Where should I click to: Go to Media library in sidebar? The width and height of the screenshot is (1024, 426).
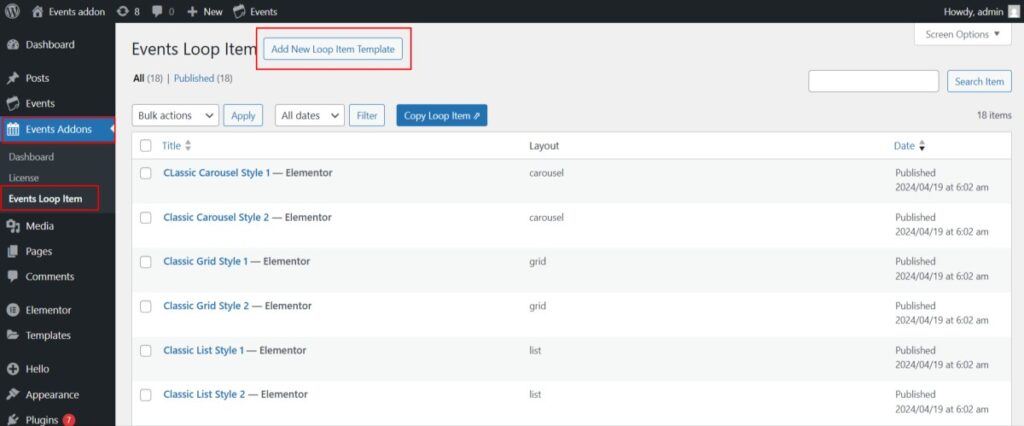(x=39, y=226)
